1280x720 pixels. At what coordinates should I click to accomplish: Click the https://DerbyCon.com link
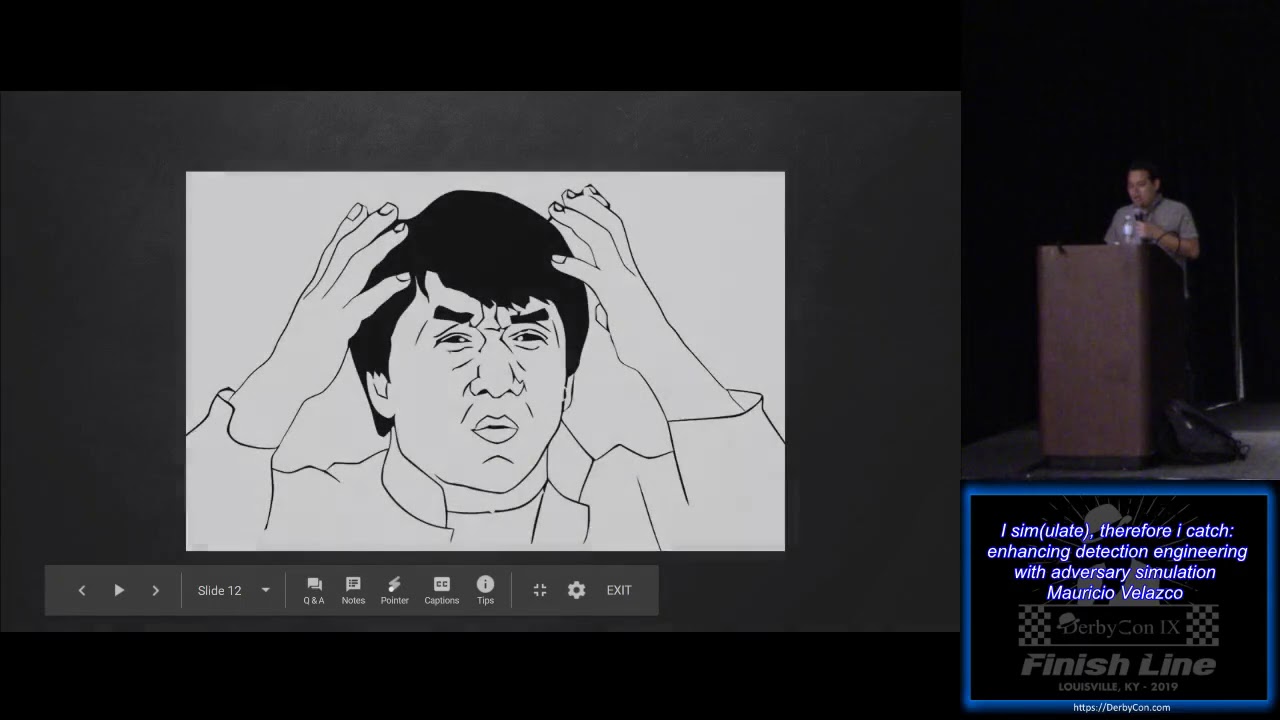1121,707
